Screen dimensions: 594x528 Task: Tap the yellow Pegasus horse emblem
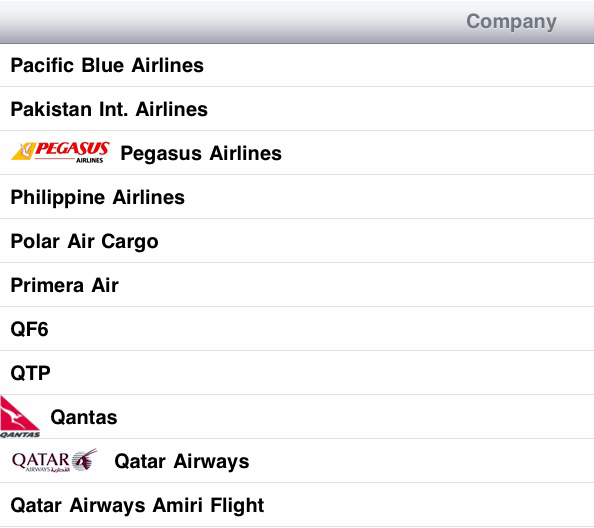point(23,151)
